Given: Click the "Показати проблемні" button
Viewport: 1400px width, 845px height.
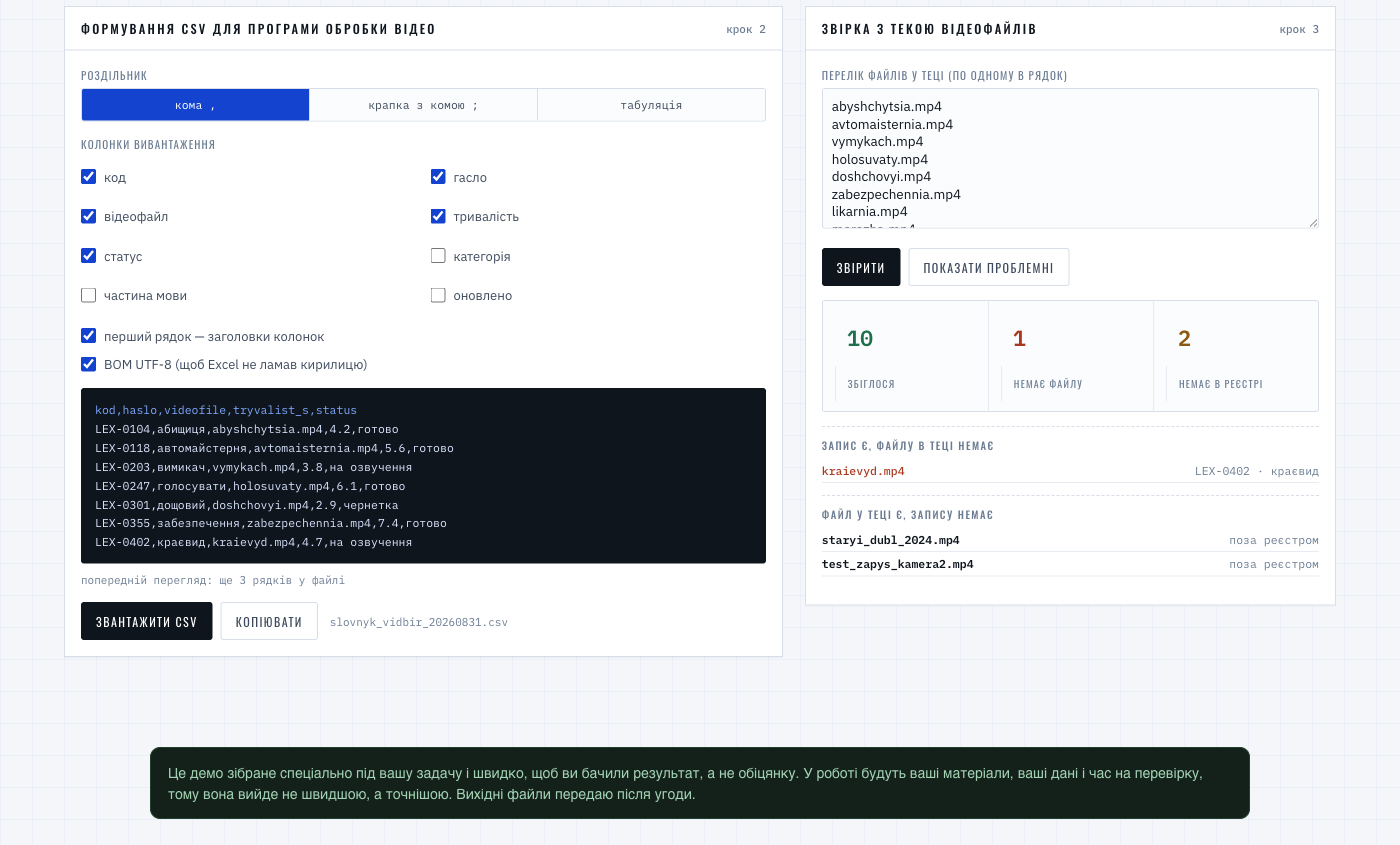Looking at the screenshot, I should (x=989, y=267).
